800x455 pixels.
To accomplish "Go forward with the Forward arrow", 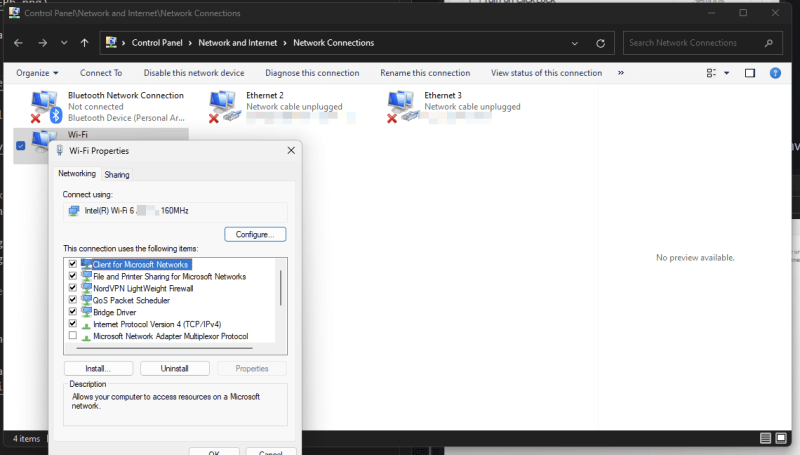I will pyautogui.click(x=42, y=43).
